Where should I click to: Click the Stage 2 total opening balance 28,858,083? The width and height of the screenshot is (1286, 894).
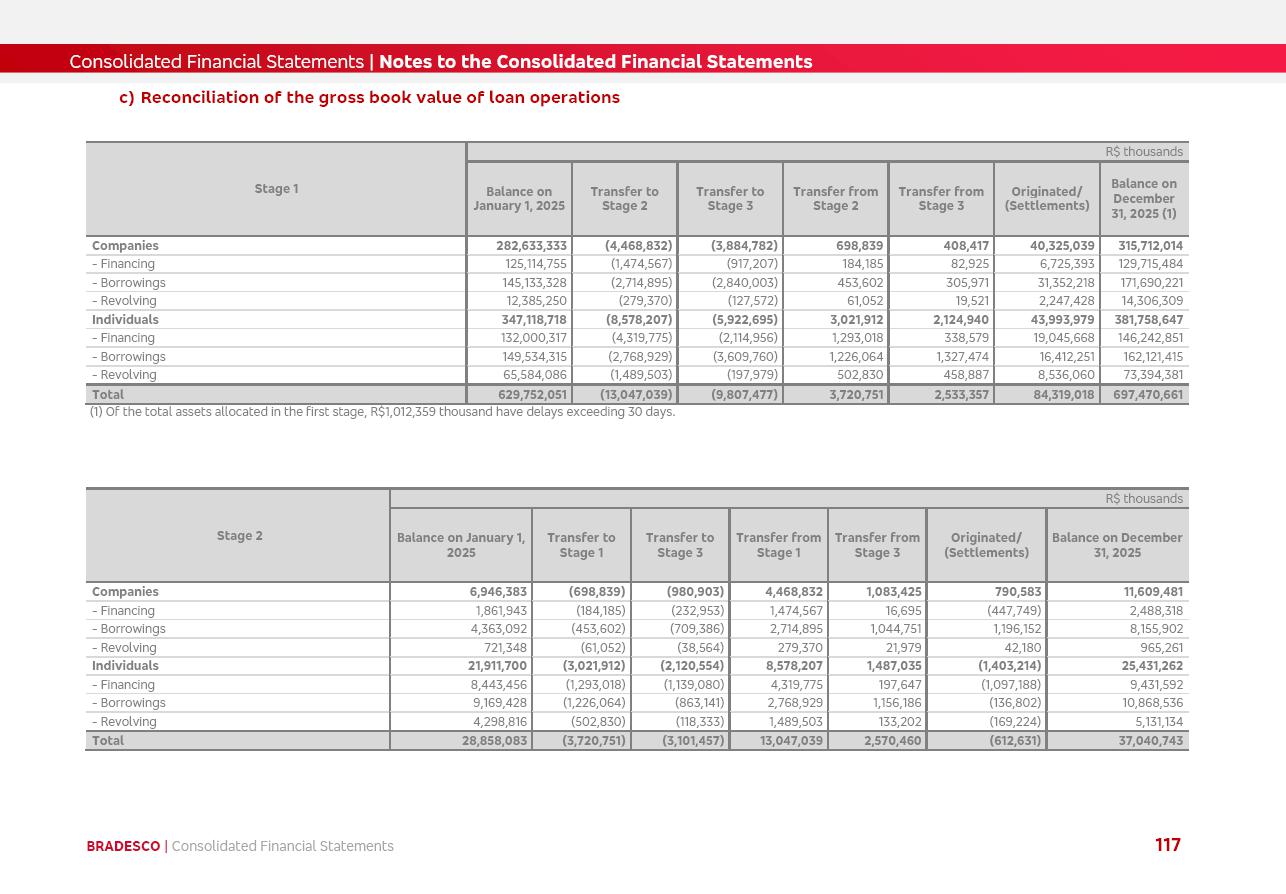click(x=494, y=741)
